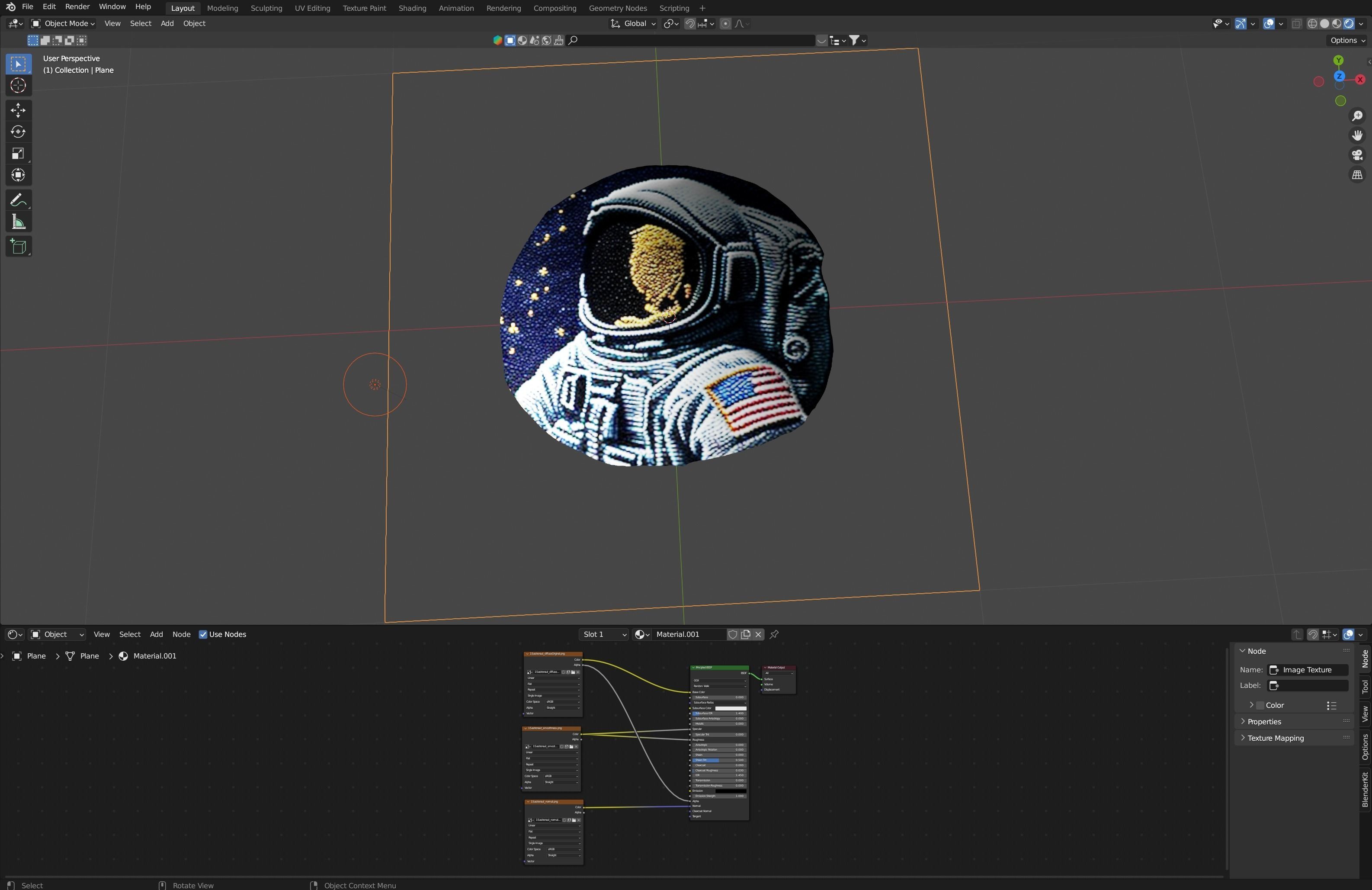The image size is (1372, 890).
Task: Click the zoom view magnifier gizmo
Action: click(x=1357, y=116)
